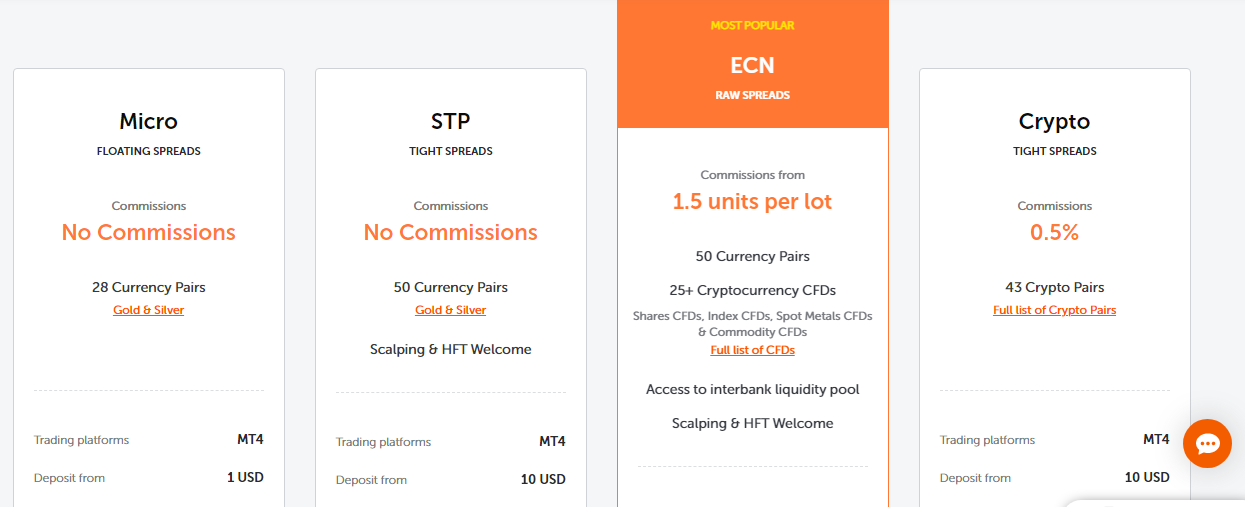Click 43 Crypto Pairs text
Viewport: 1245px width, 520px height.
pos(1054,287)
